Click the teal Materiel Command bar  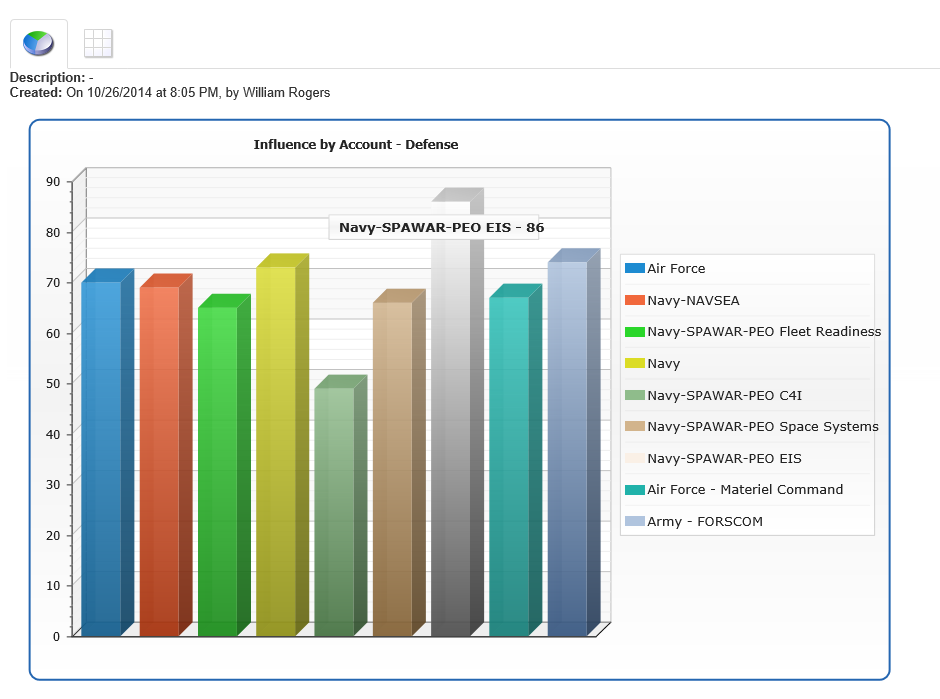509,467
